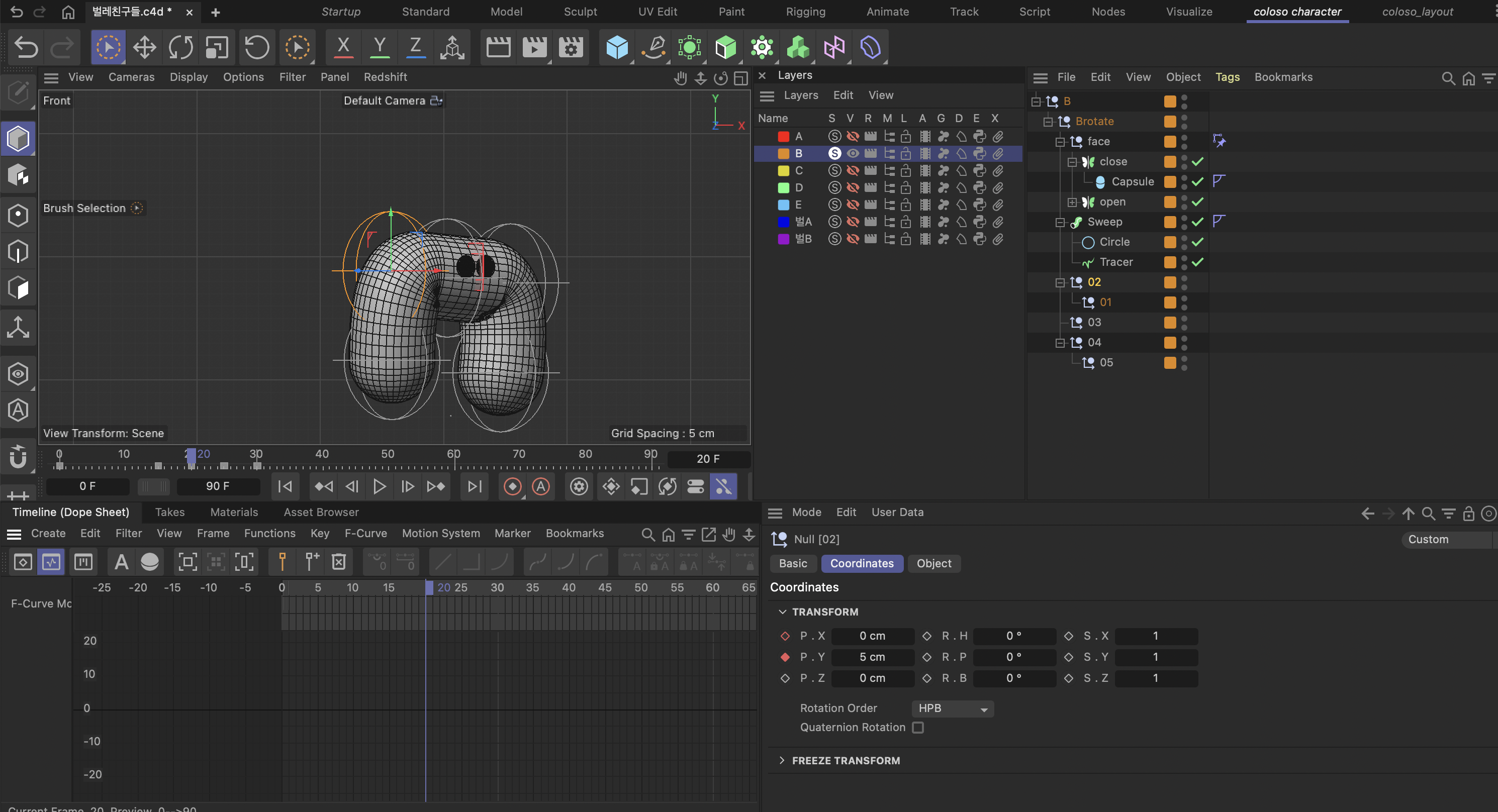Toggle X axis lock
This screenshot has height=812, width=1498.
tap(344, 47)
